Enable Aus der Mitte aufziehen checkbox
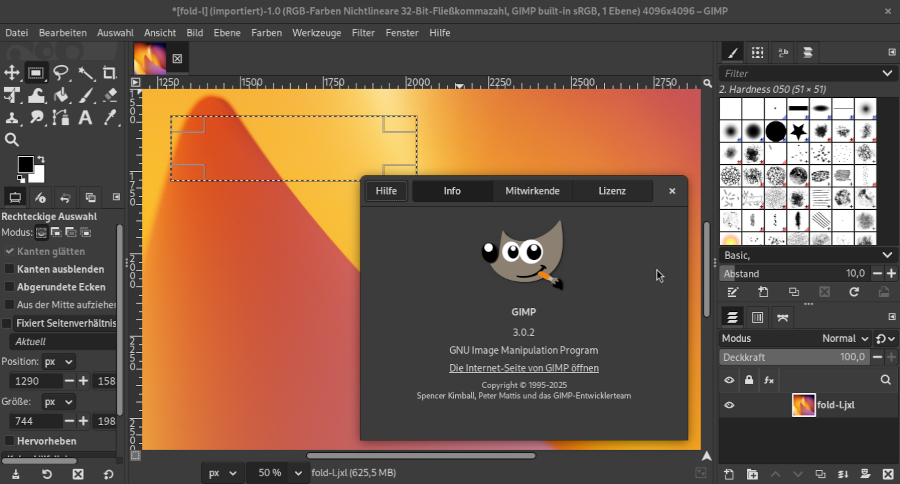 point(9,304)
